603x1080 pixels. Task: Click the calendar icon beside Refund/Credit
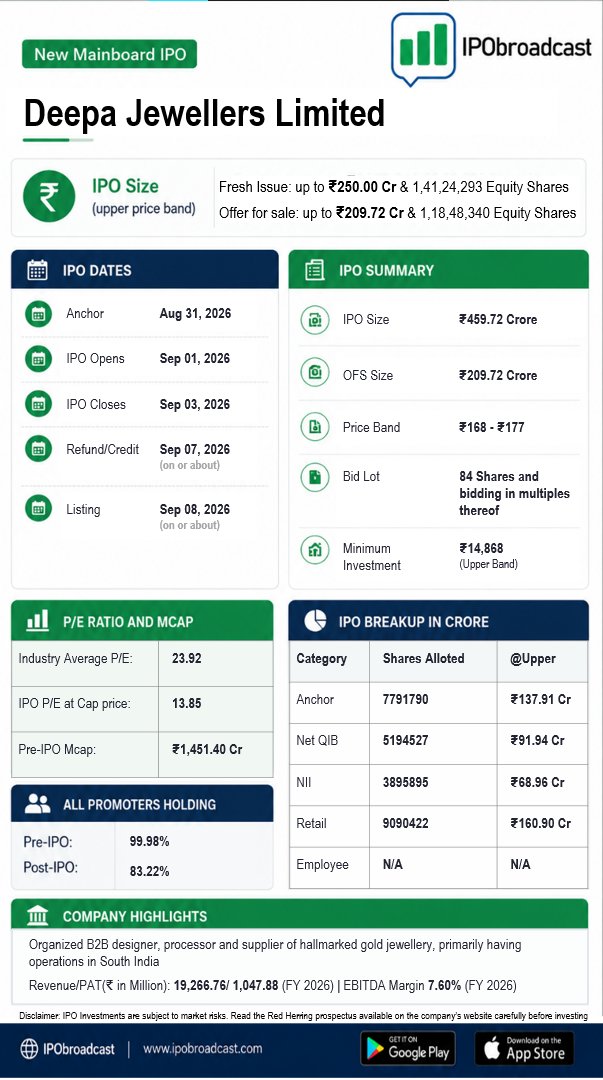click(x=39, y=449)
